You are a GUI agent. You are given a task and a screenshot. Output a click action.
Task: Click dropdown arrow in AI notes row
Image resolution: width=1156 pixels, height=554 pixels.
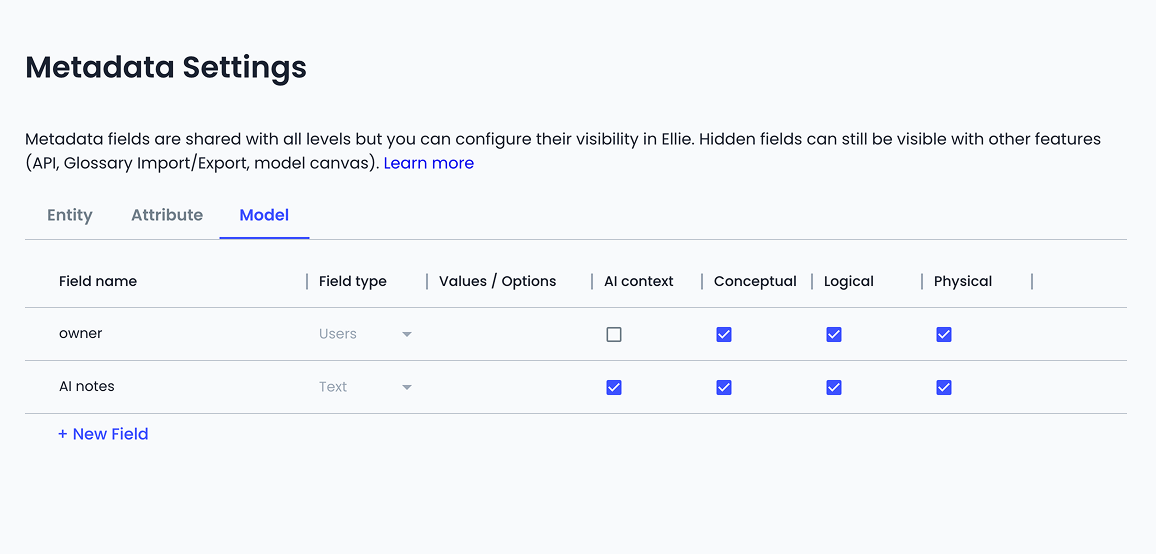[406, 387]
